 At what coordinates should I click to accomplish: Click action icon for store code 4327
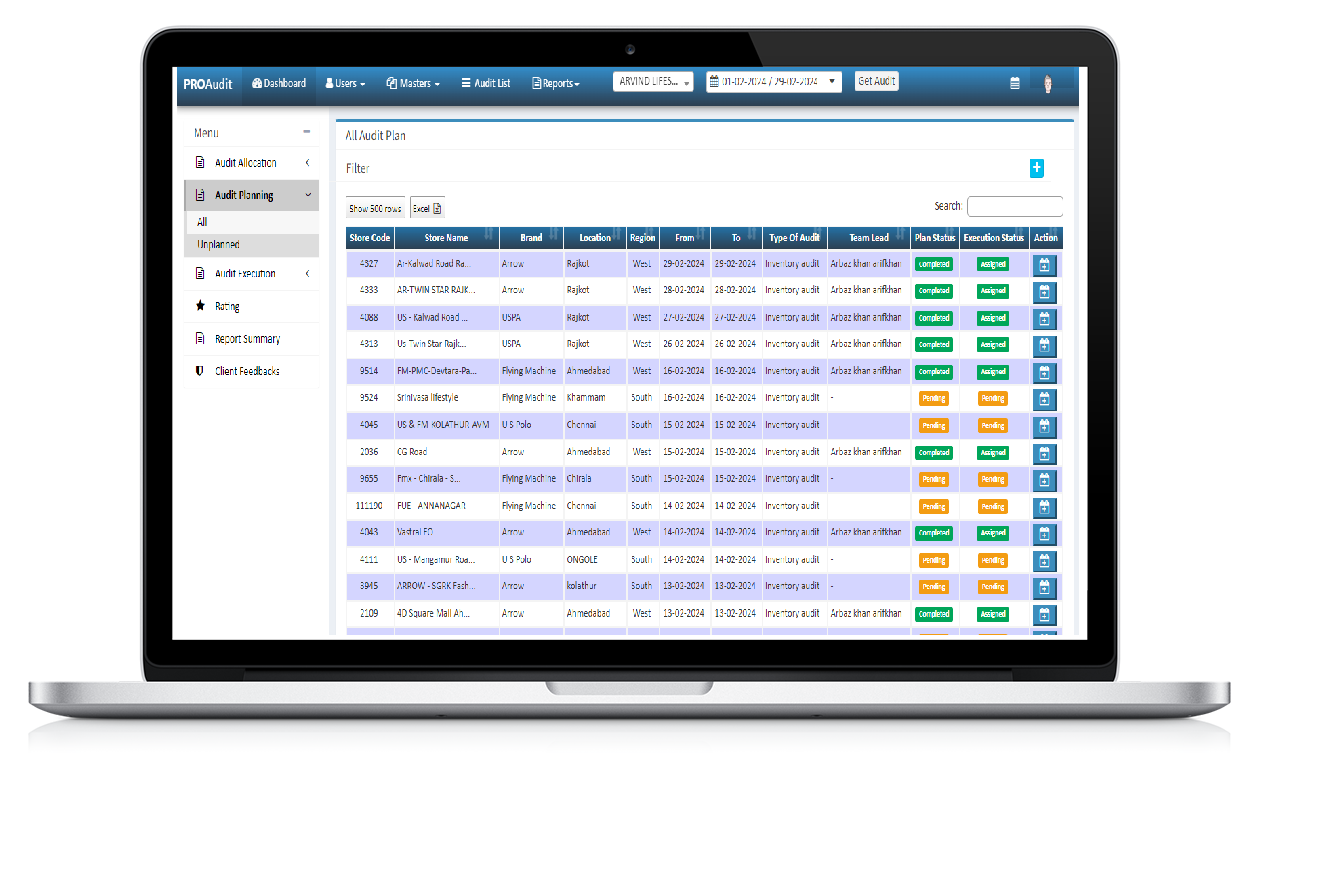pyautogui.click(x=1044, y=265)
